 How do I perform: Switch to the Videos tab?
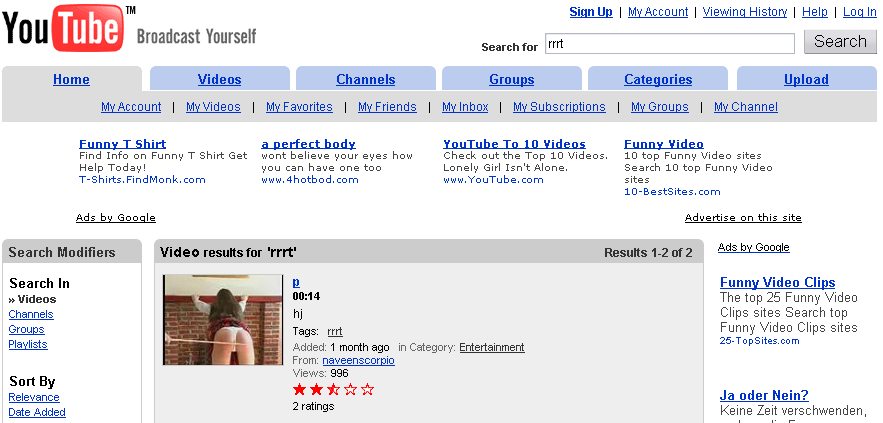[219, 79]
